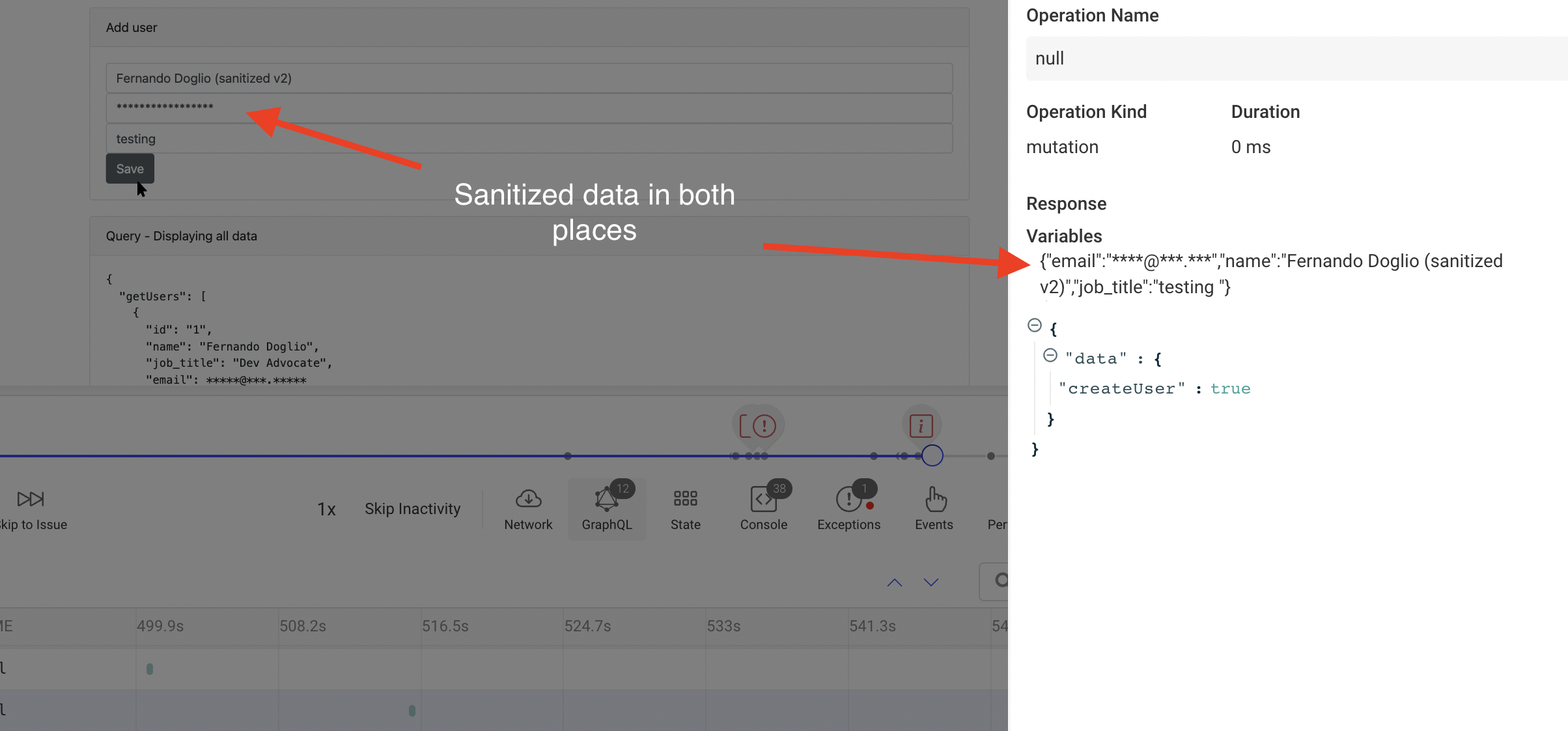Viewport: 1568px width, 731px height.
Task: Click the downward chevron above the timing table
Action: coord(931,582)
